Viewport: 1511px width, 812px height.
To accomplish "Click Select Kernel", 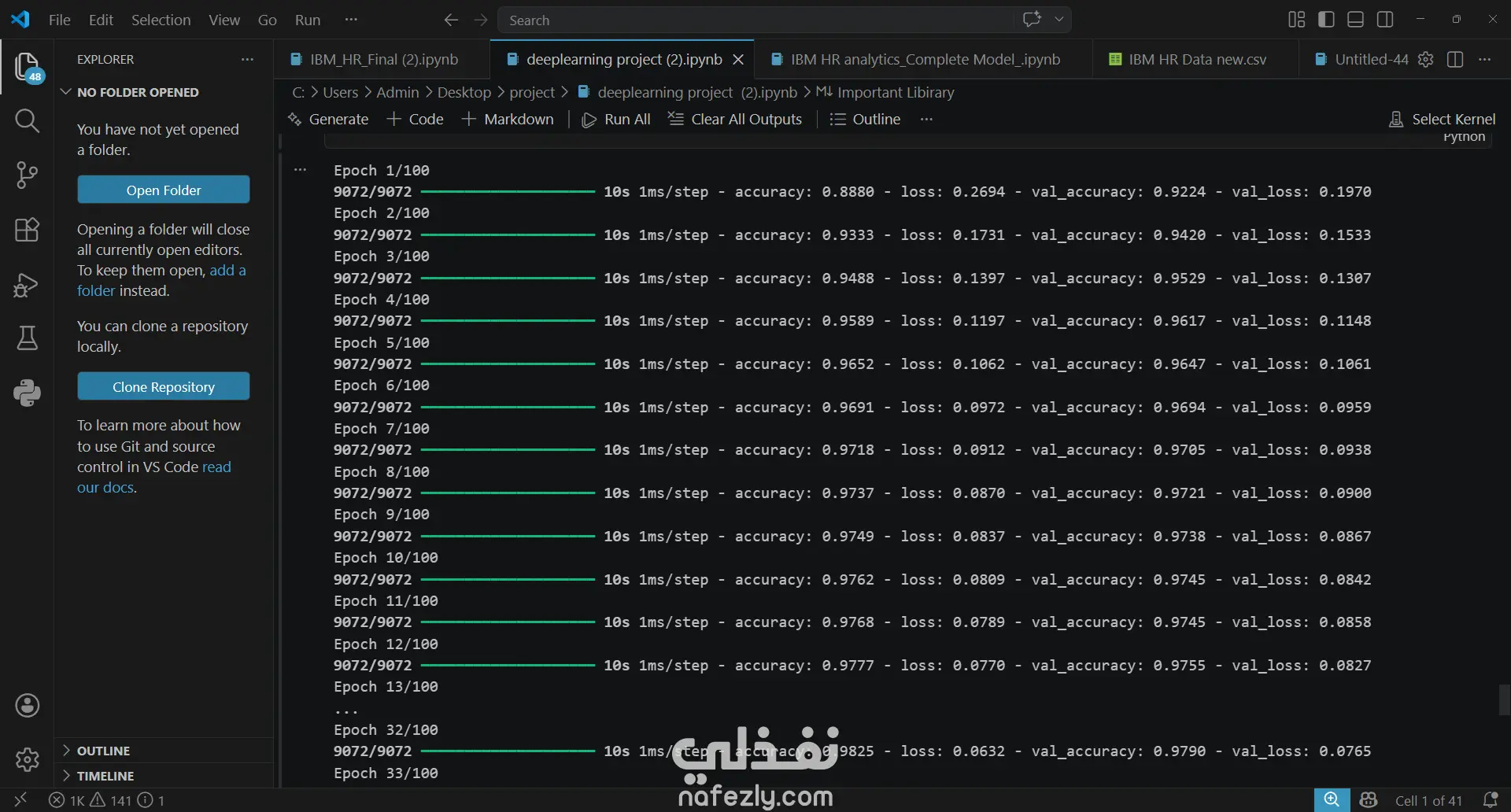I will tap(1442, 119).
